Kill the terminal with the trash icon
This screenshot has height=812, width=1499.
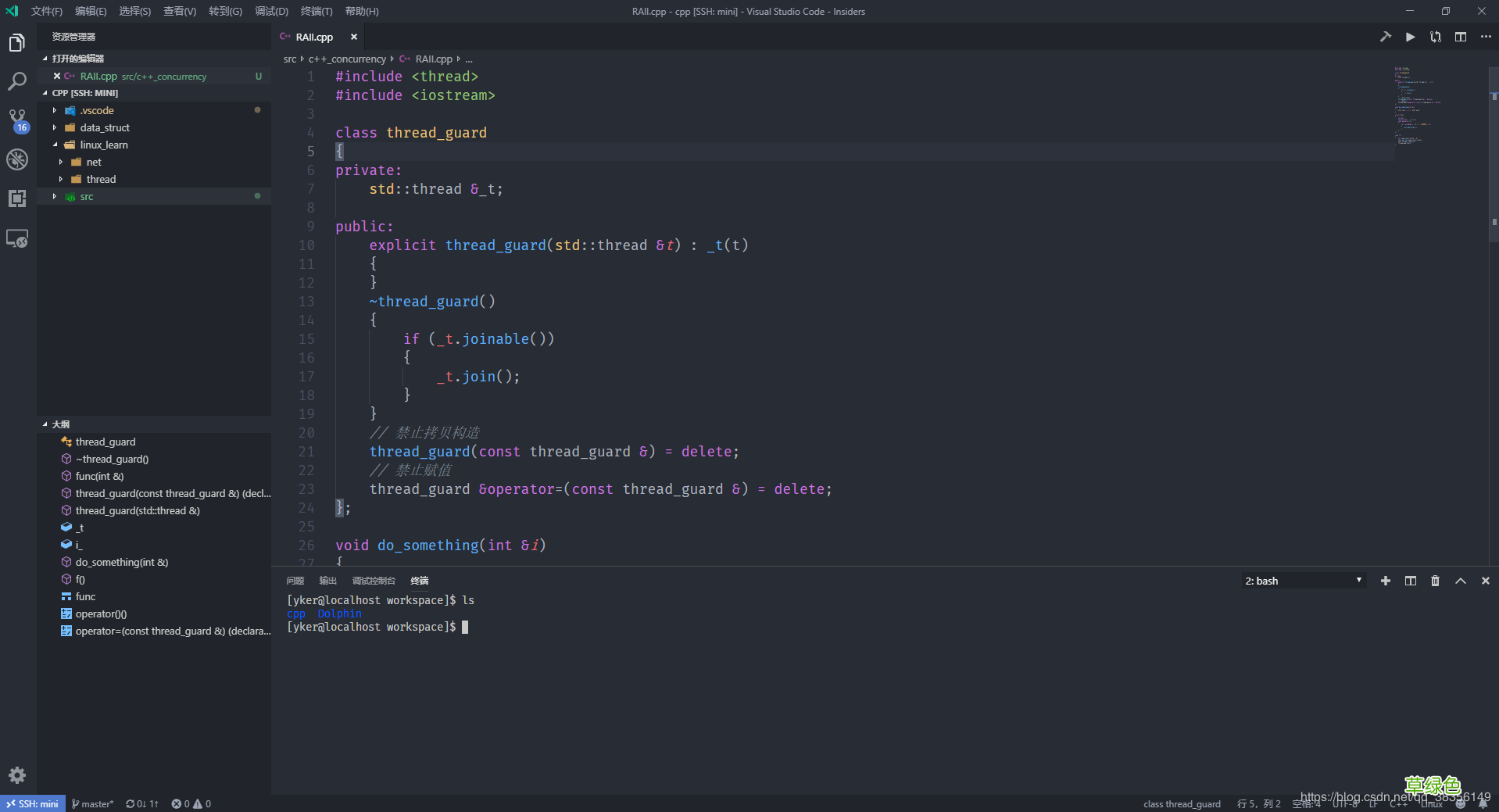[1435, 581]
